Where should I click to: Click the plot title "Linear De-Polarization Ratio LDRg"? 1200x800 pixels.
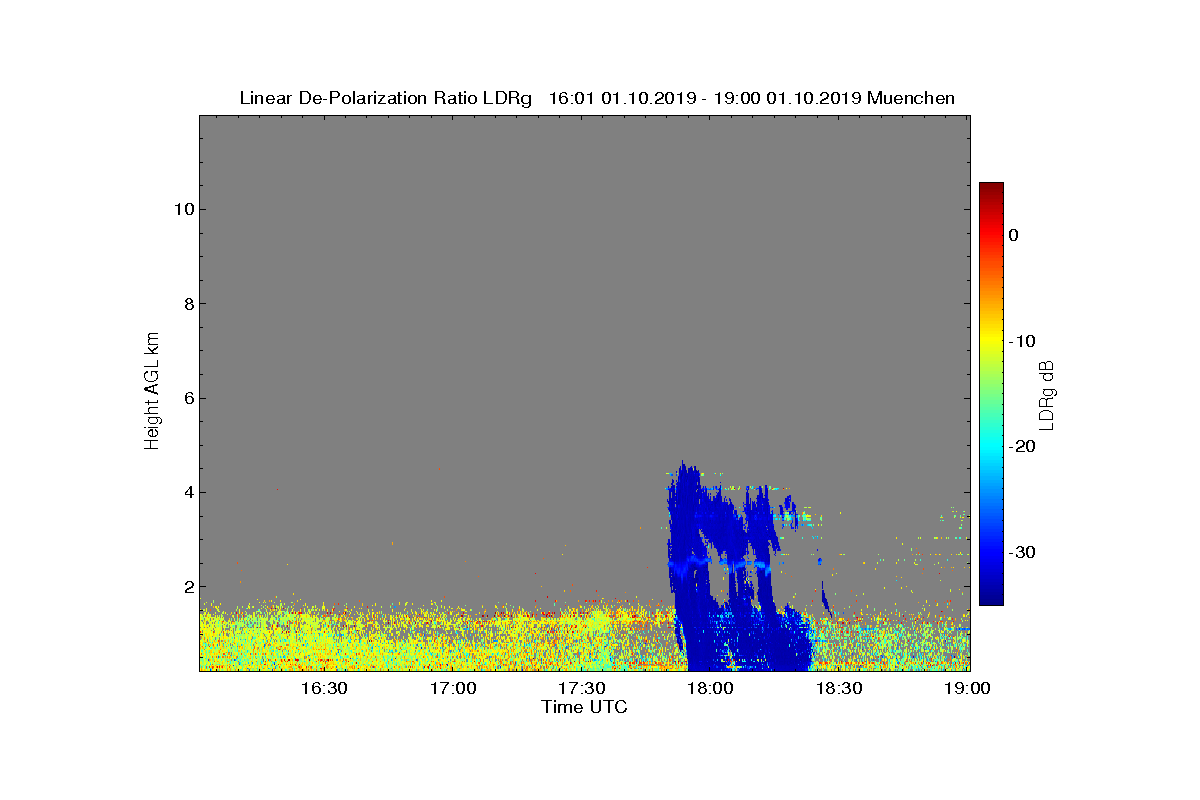[x=388, y=98]
